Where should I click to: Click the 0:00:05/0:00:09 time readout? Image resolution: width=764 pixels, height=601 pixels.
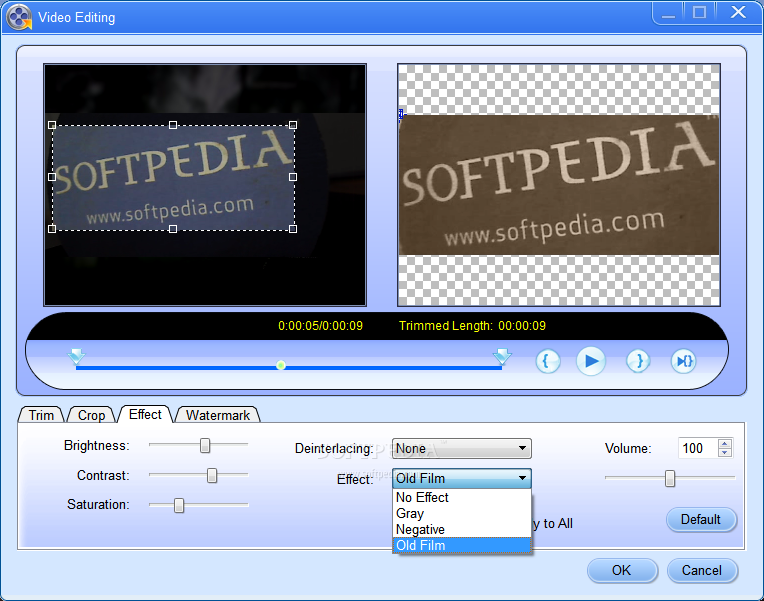pos(320,326)
